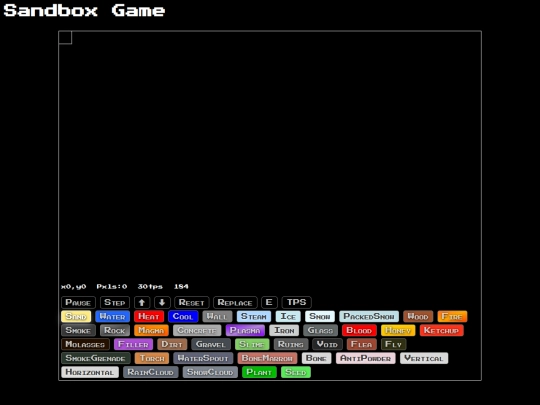Pick the Plasma element
Image resolution: width=540 pixels, height=405 pixels.
coord(245,330)
